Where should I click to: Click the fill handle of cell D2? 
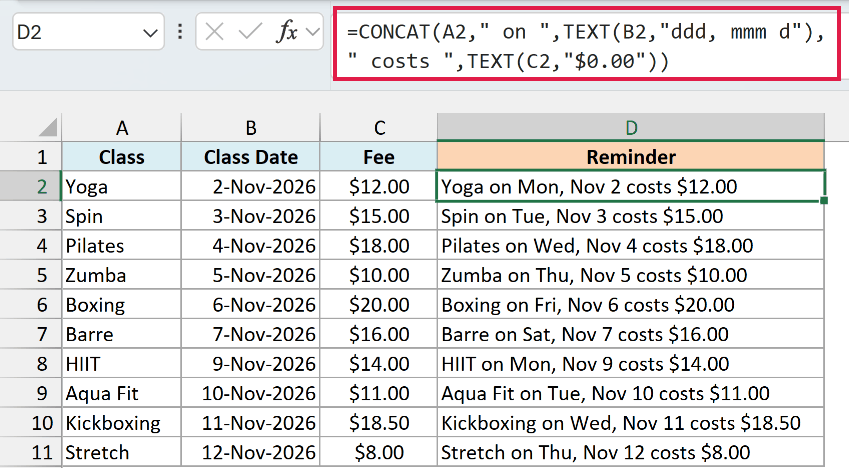(x=824, y=200)
